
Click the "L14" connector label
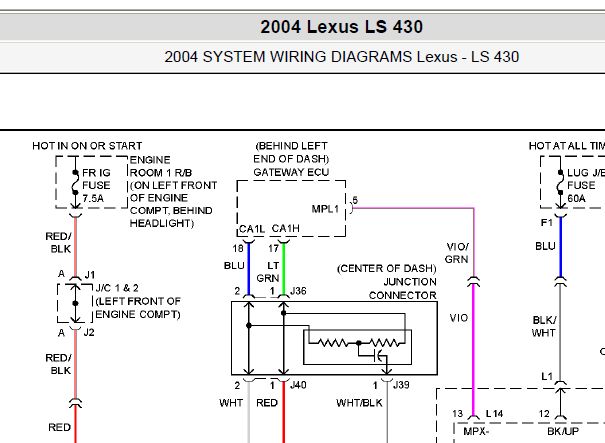[x=494, y=414]
